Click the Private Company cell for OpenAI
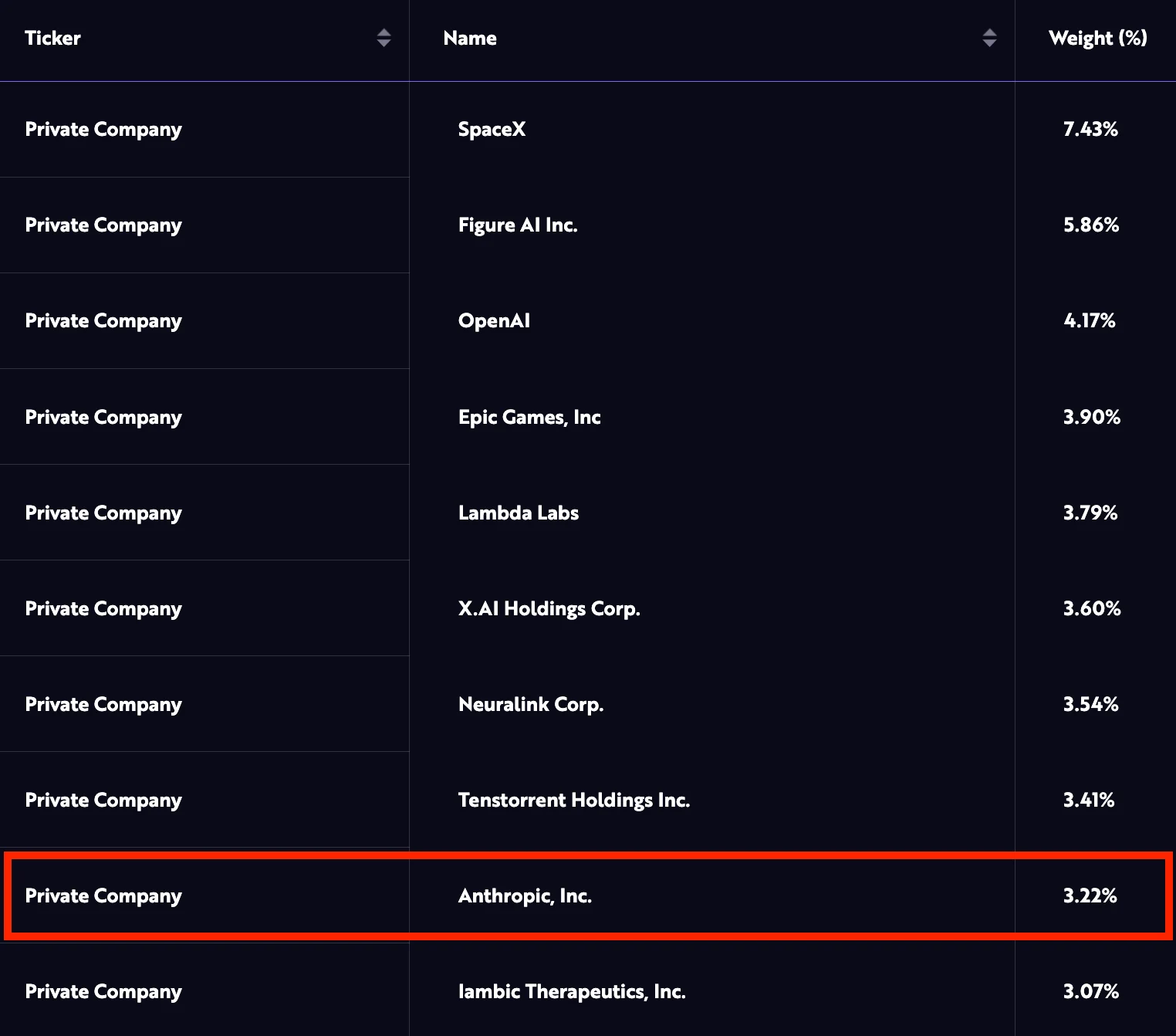This screenshot has width=1176, height=1036. point(103,320)
